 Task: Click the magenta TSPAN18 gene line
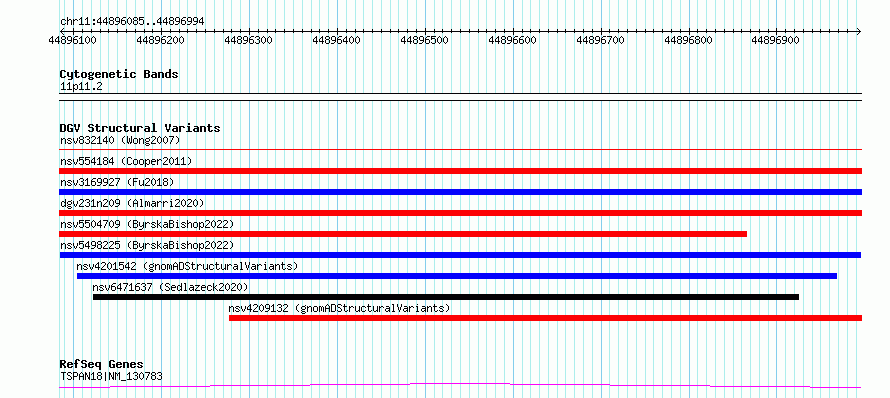point(460,386)
